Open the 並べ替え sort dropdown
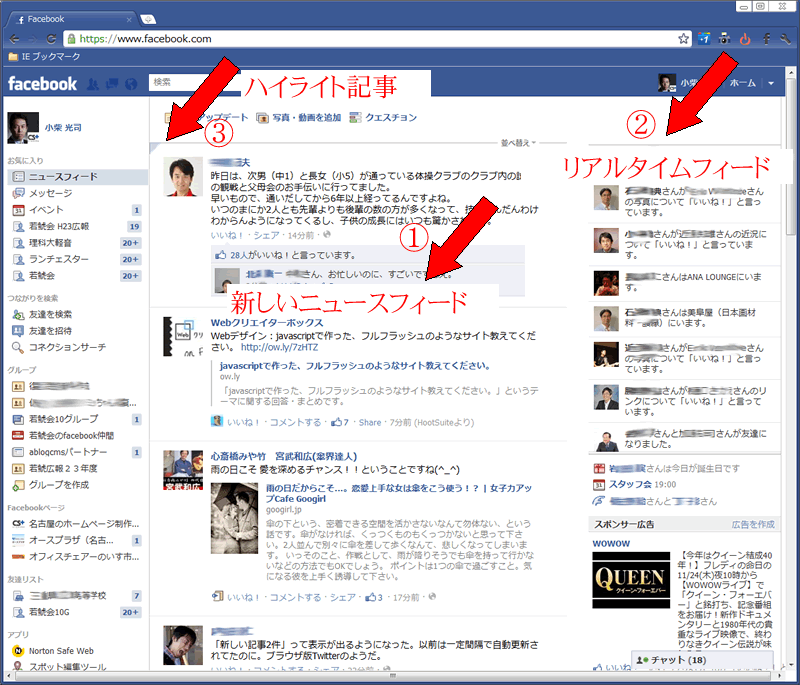This screenshot has width=800, height=685. tap(518, 143)
